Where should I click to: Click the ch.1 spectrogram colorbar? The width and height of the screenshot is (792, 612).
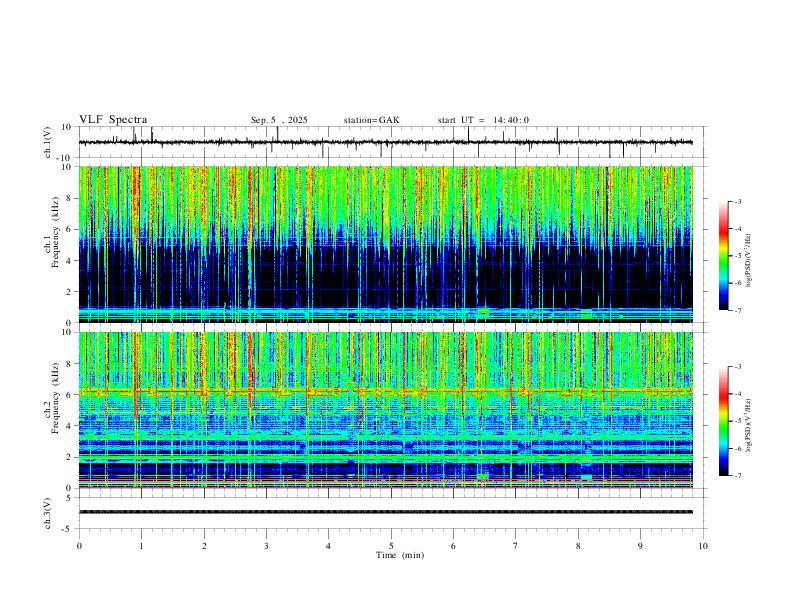(724, 256)
